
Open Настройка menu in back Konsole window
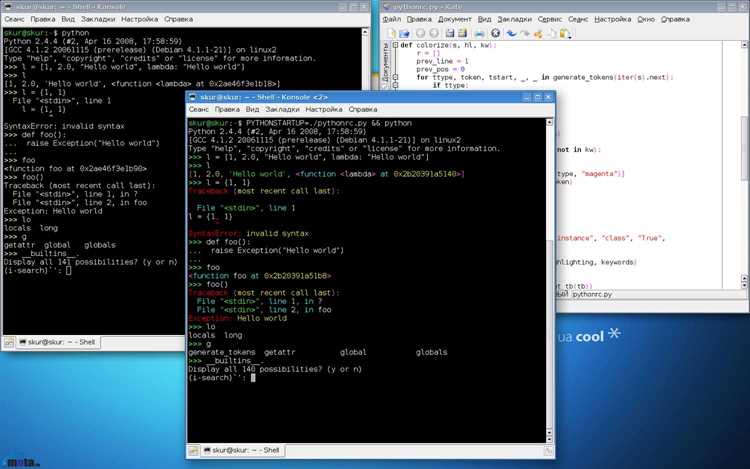click(139, 19)
